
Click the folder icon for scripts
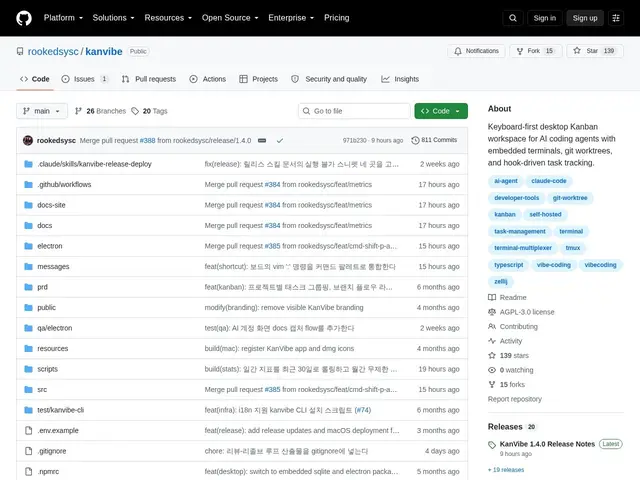[x=28, y=369]
